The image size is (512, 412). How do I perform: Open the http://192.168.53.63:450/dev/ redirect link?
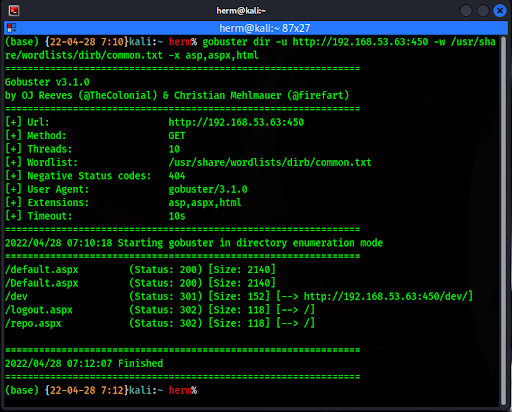pos(388,296)
